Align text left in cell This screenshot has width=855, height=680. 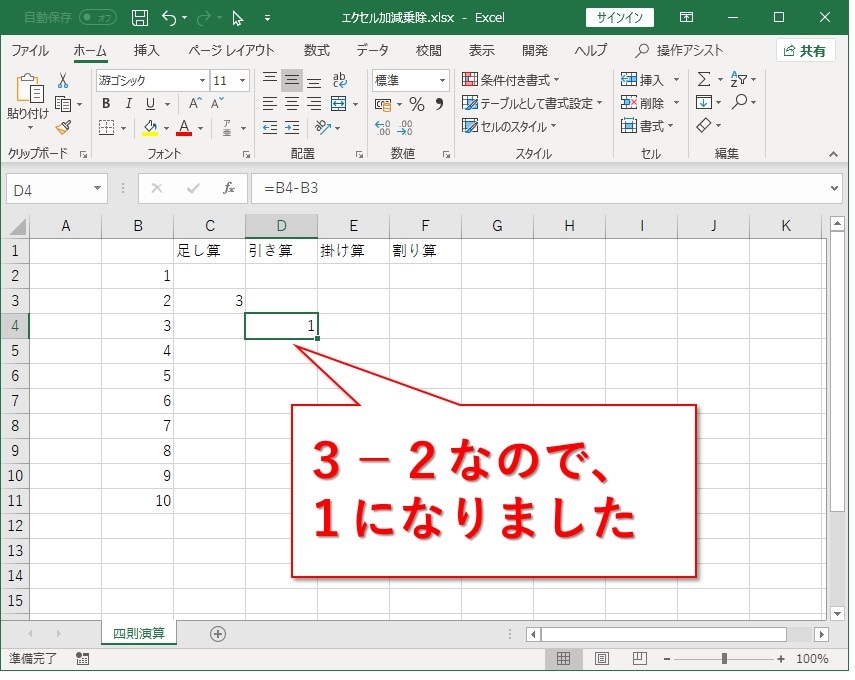point(270,104)
